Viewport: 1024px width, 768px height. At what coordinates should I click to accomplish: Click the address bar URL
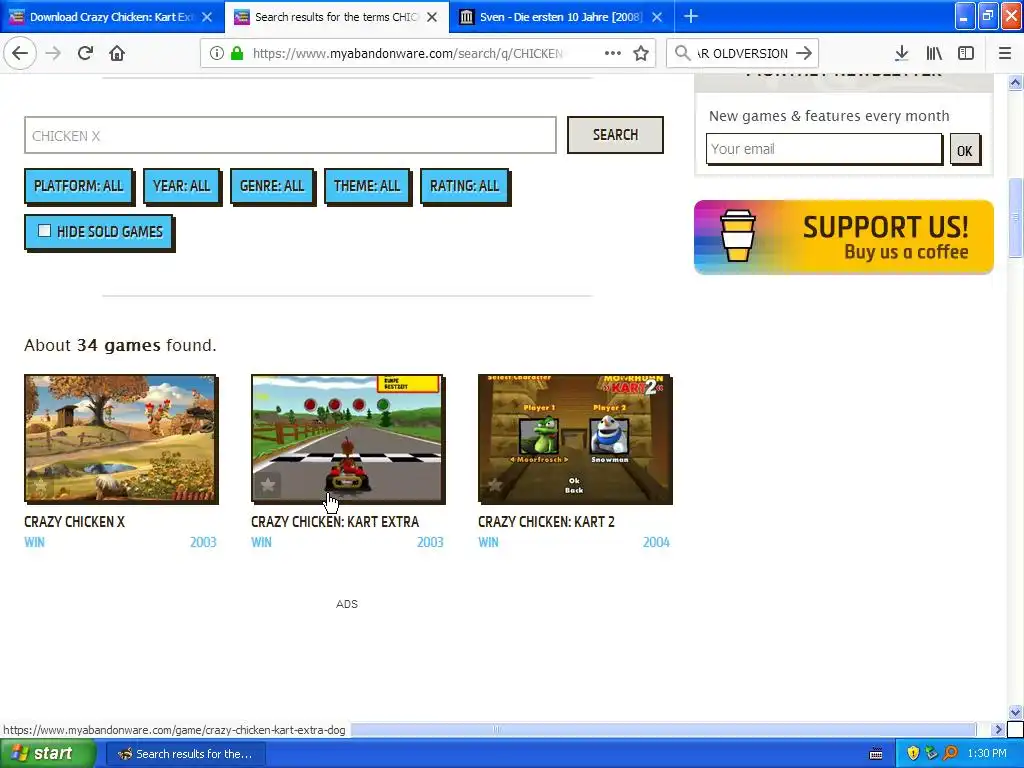(x=408, y=53)
